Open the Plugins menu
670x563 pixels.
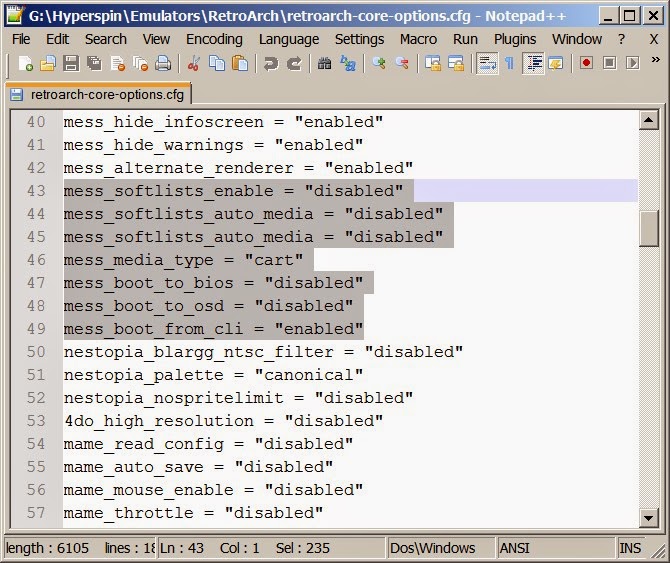[515, 39]
